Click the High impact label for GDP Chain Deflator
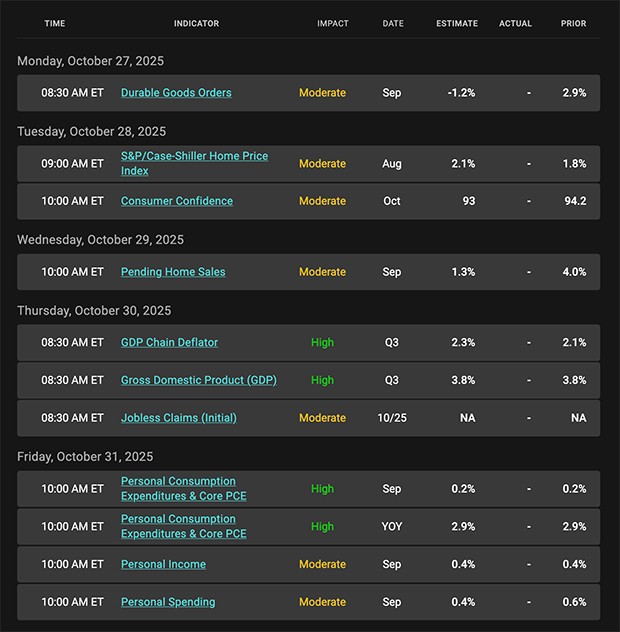 [x=322, y=342]
